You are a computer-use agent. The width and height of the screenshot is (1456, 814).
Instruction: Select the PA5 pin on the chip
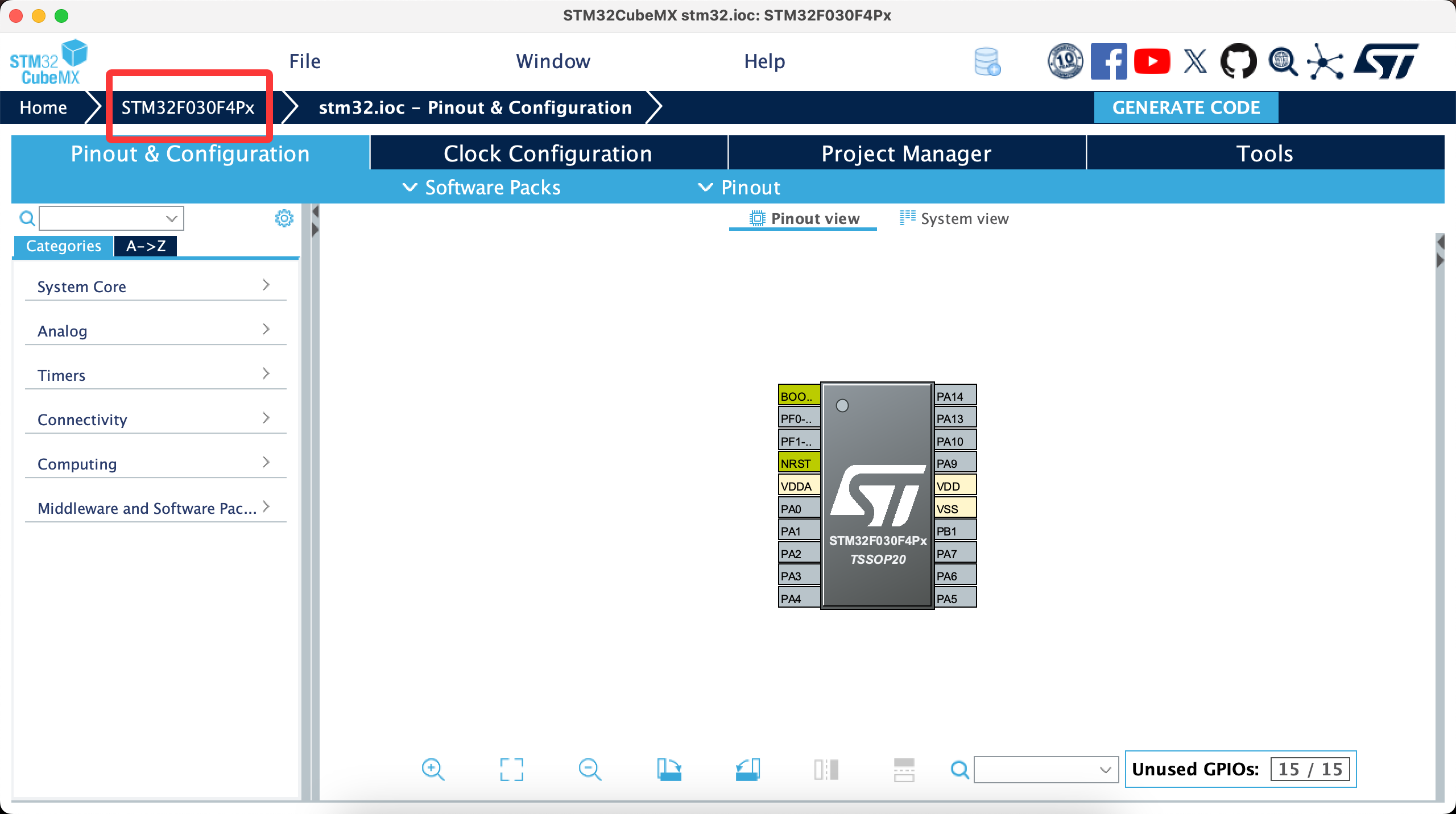pos(955,599)
